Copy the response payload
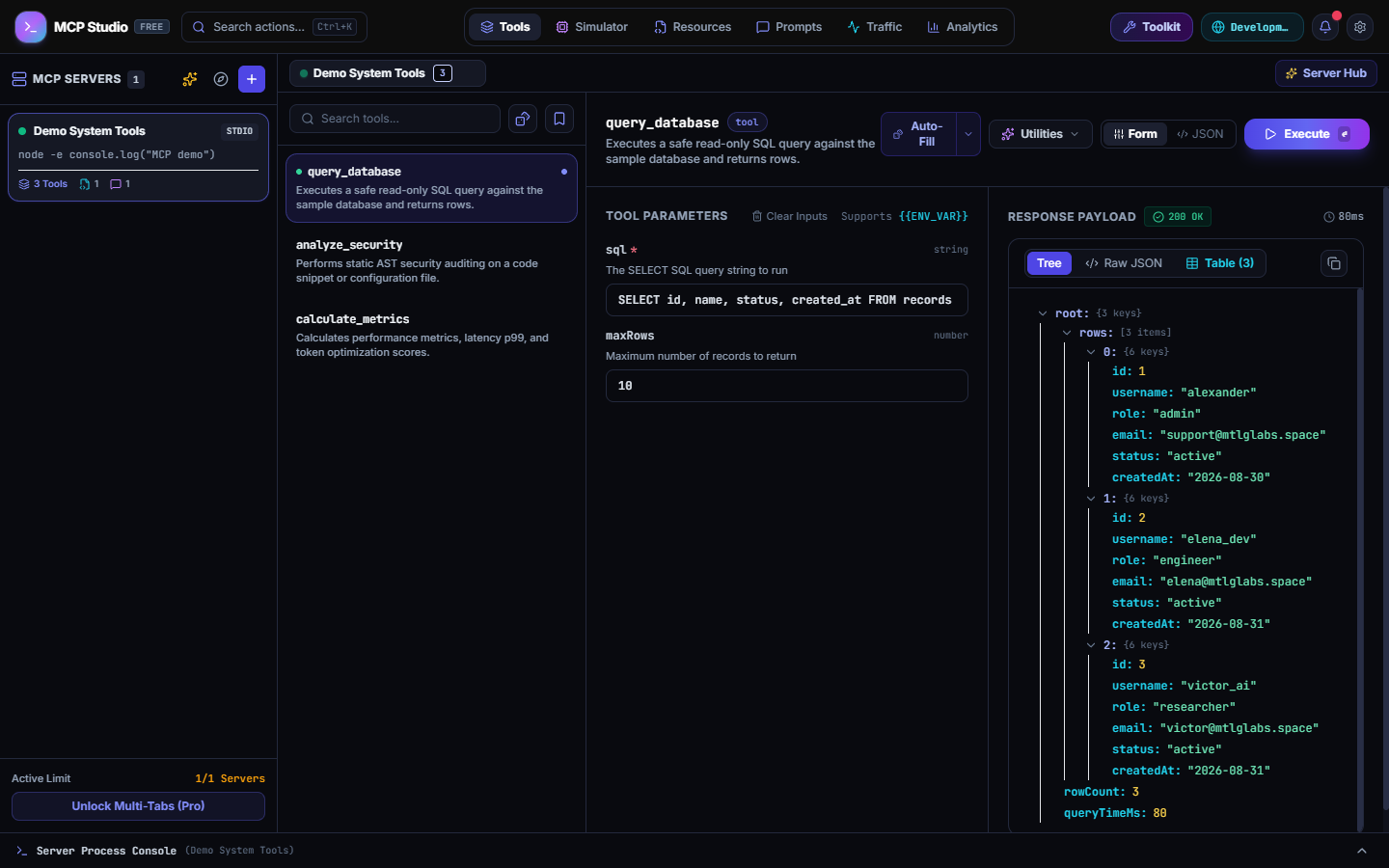Screen dimensions: 1389x868 (1334, 263)
